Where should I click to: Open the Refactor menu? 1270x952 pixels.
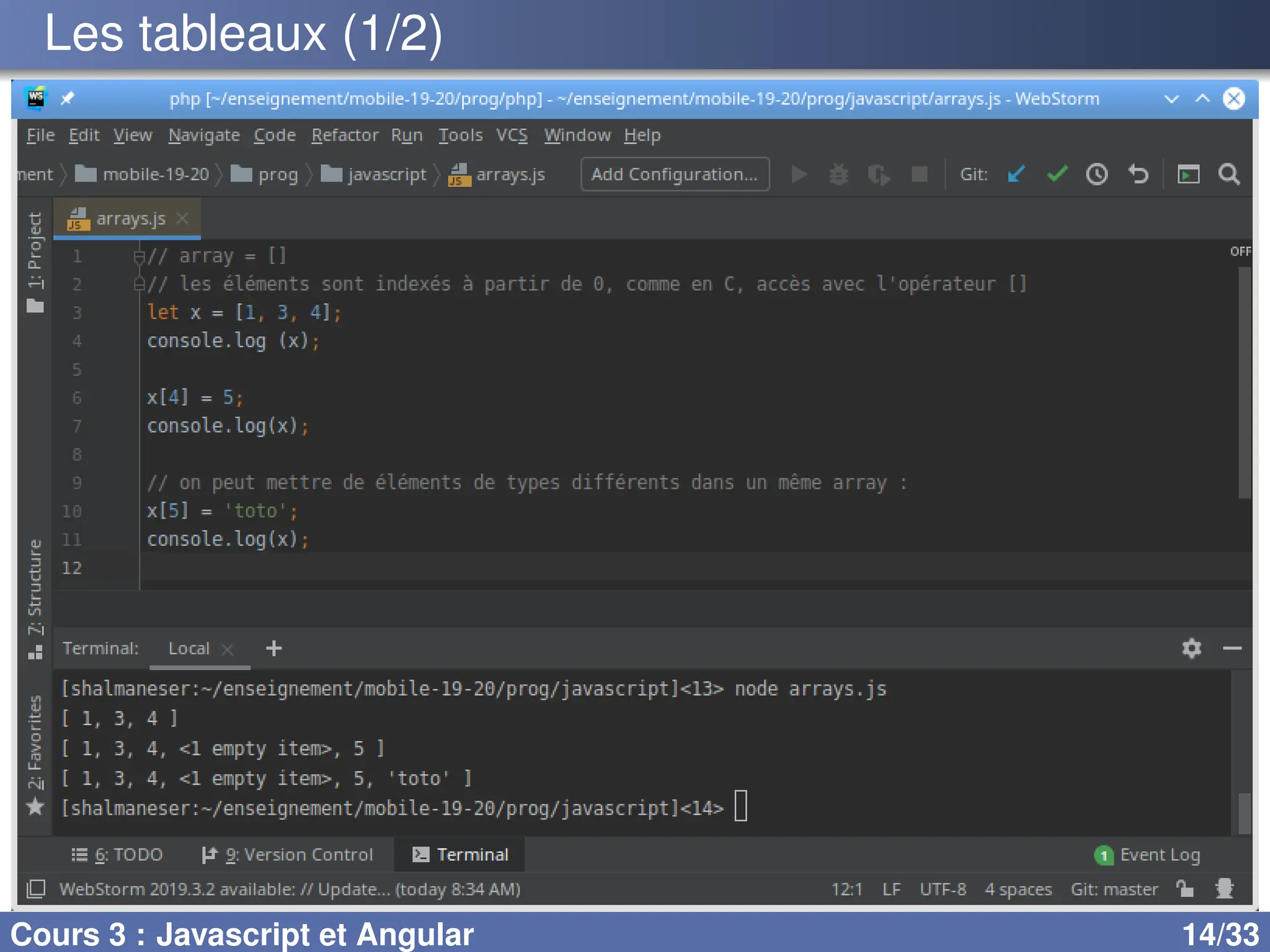[x=345, y=135]
